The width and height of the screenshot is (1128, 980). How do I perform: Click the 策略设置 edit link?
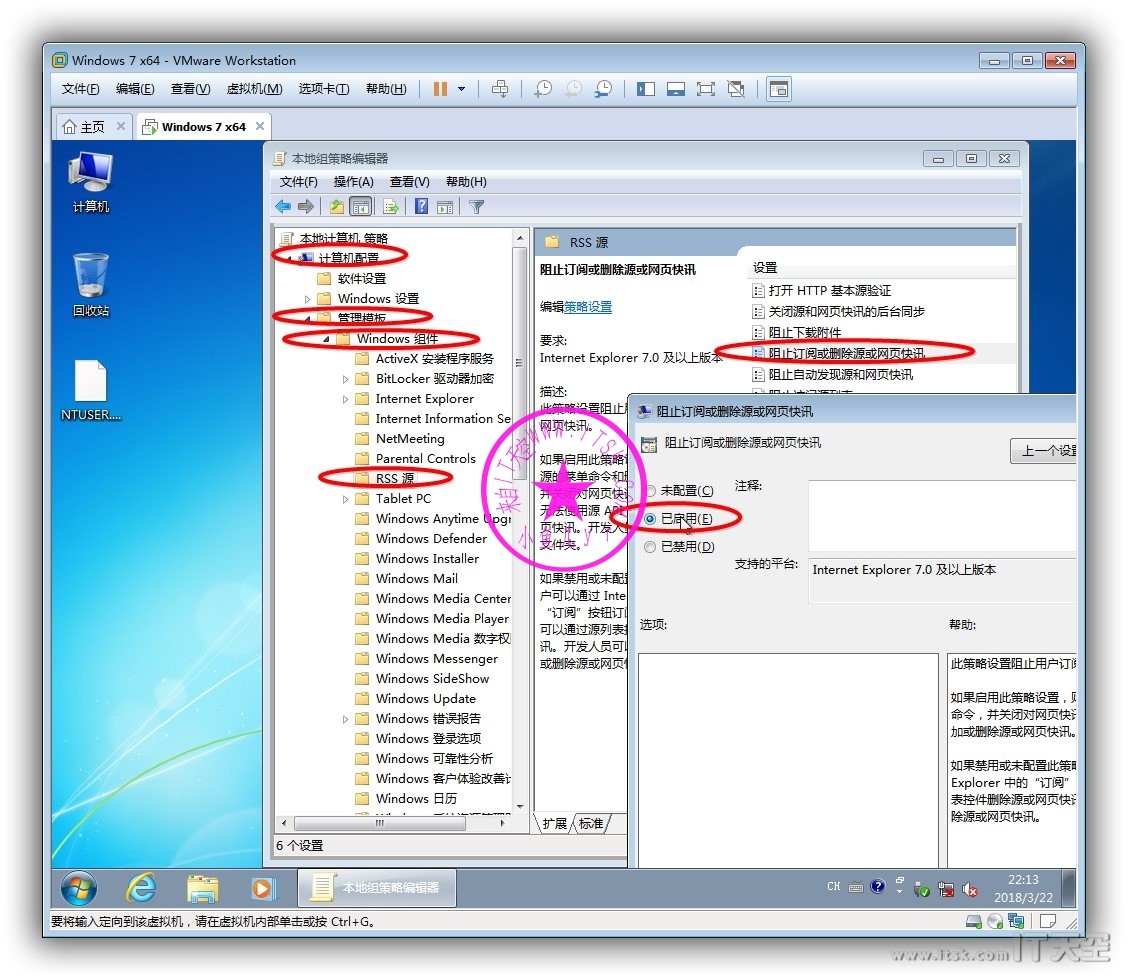588,307
